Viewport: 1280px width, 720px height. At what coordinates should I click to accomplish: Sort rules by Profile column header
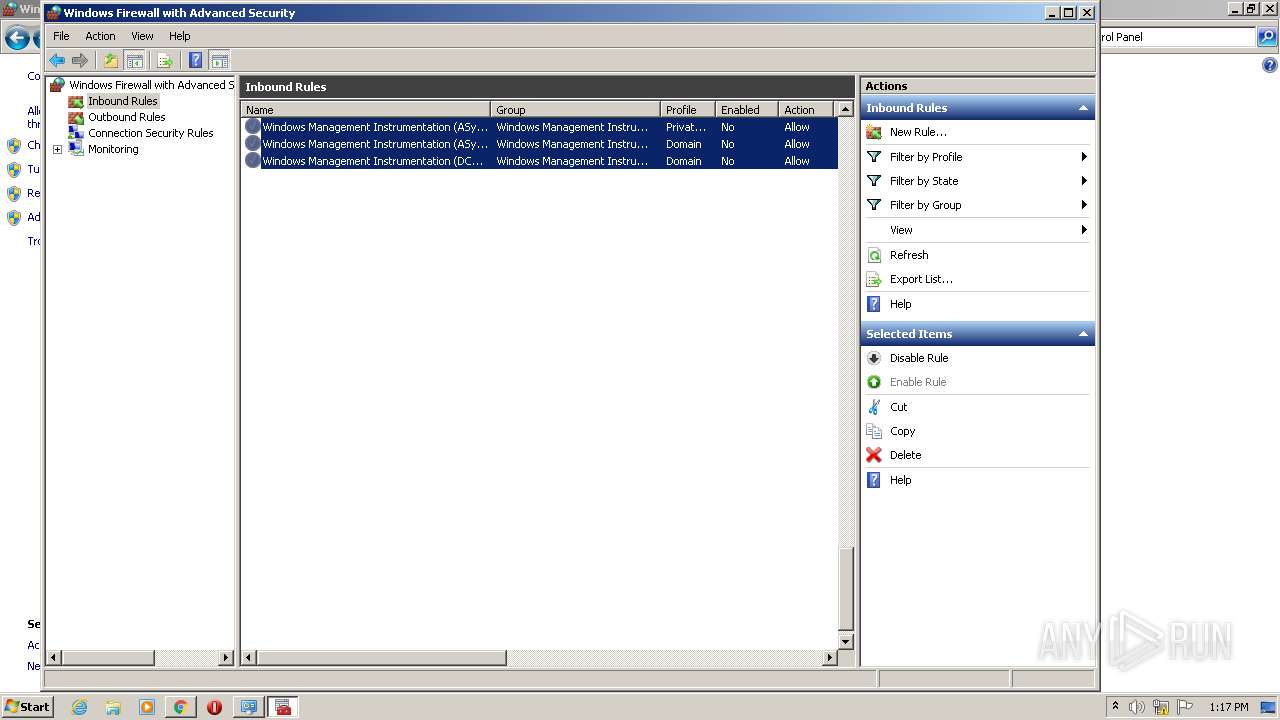pyautogui.click(x=687, y=110)
